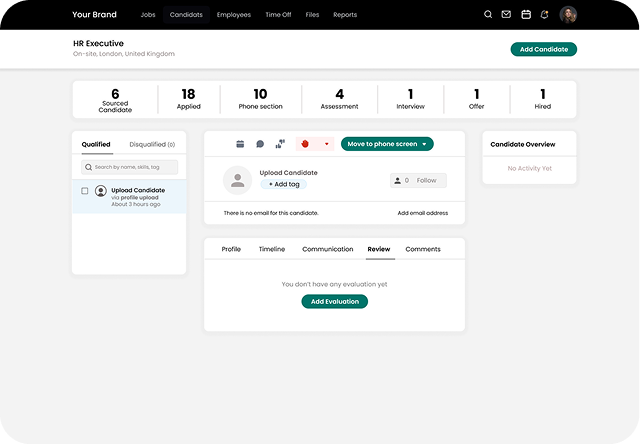Select the Phone section stage
Viewport: 640px width, 444px height.
coord(260,100)
